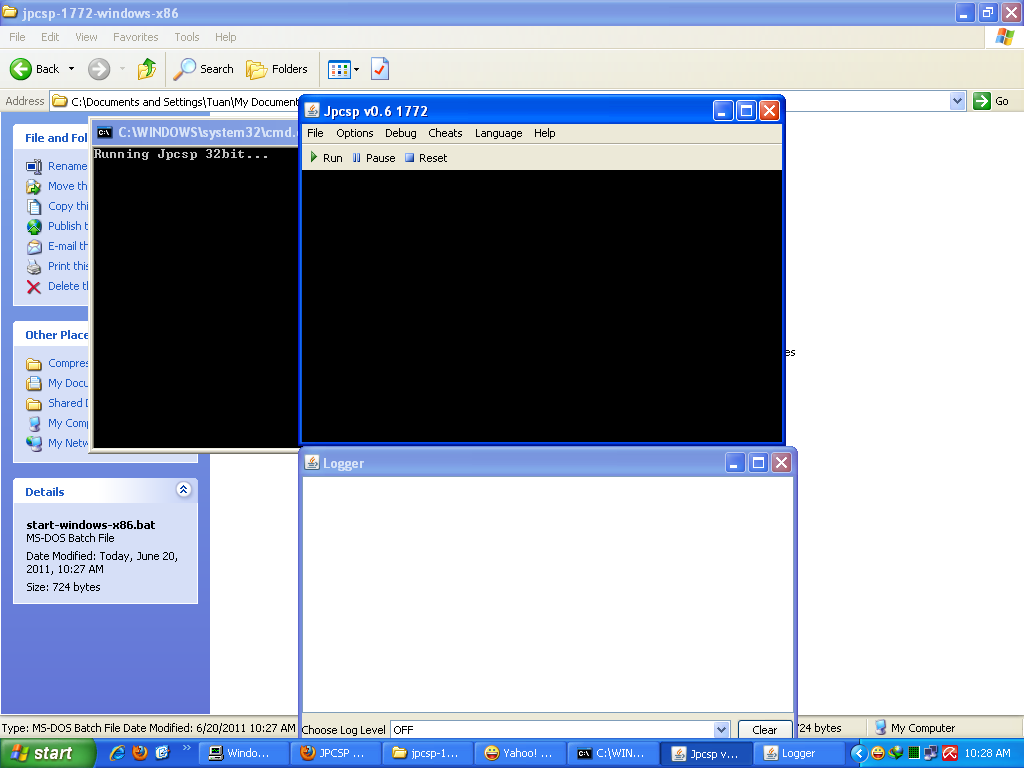Screen dimensions: 1024x768
Task: Click the Folder Sync checkmark toolbar icon
Action: coord(380,69)
